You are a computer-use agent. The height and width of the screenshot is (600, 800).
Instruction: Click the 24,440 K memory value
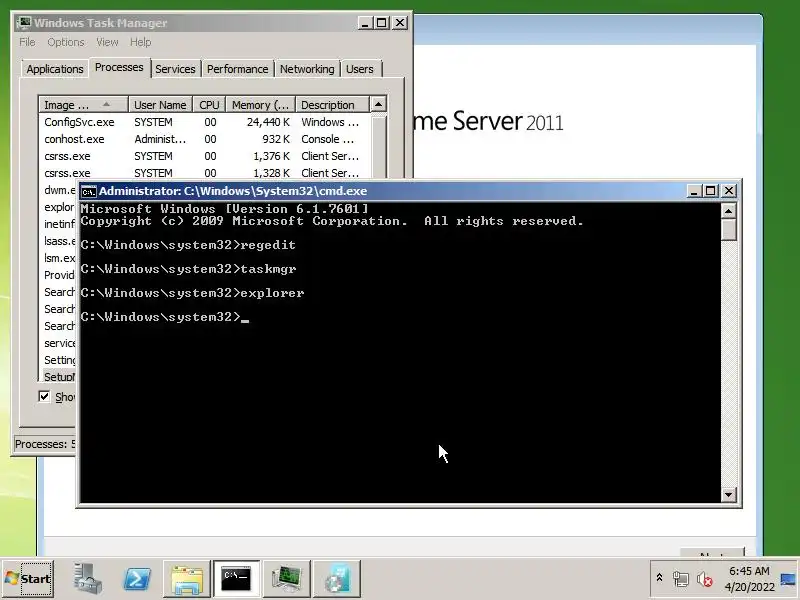(x=268, y=122)
